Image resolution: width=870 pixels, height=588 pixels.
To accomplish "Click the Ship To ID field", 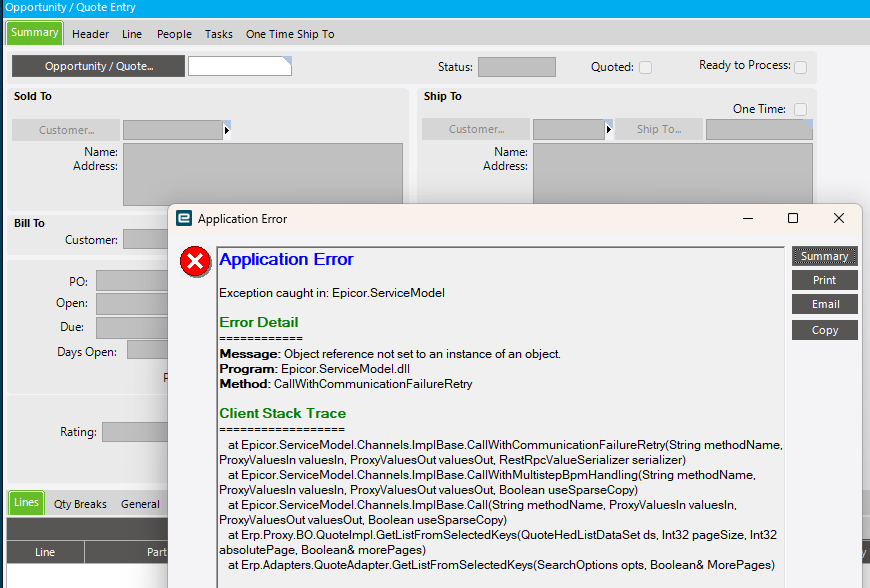I will tap(759, 129).
